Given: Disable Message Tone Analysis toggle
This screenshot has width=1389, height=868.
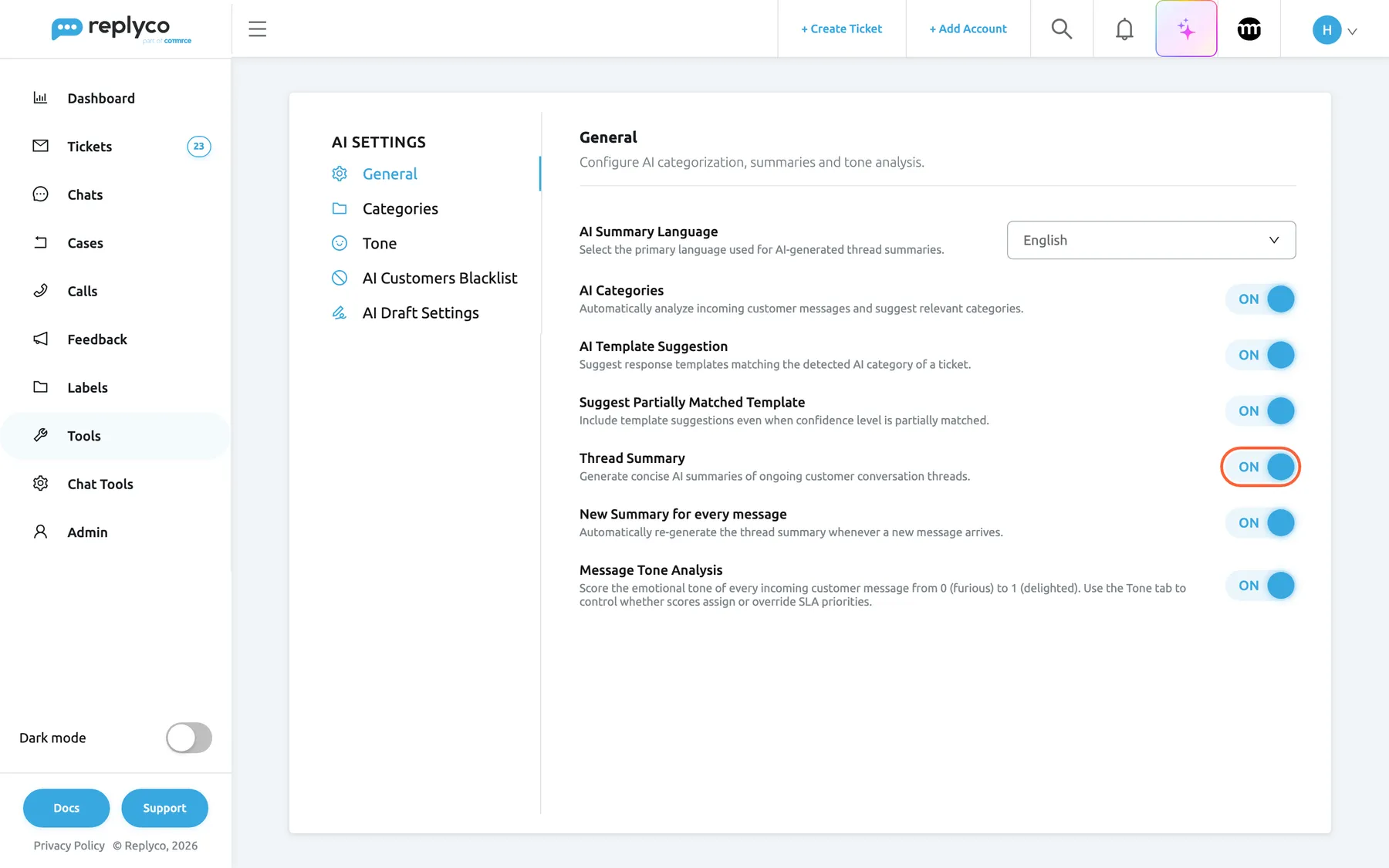Looking at the screenshot, I should point(1261,586).
